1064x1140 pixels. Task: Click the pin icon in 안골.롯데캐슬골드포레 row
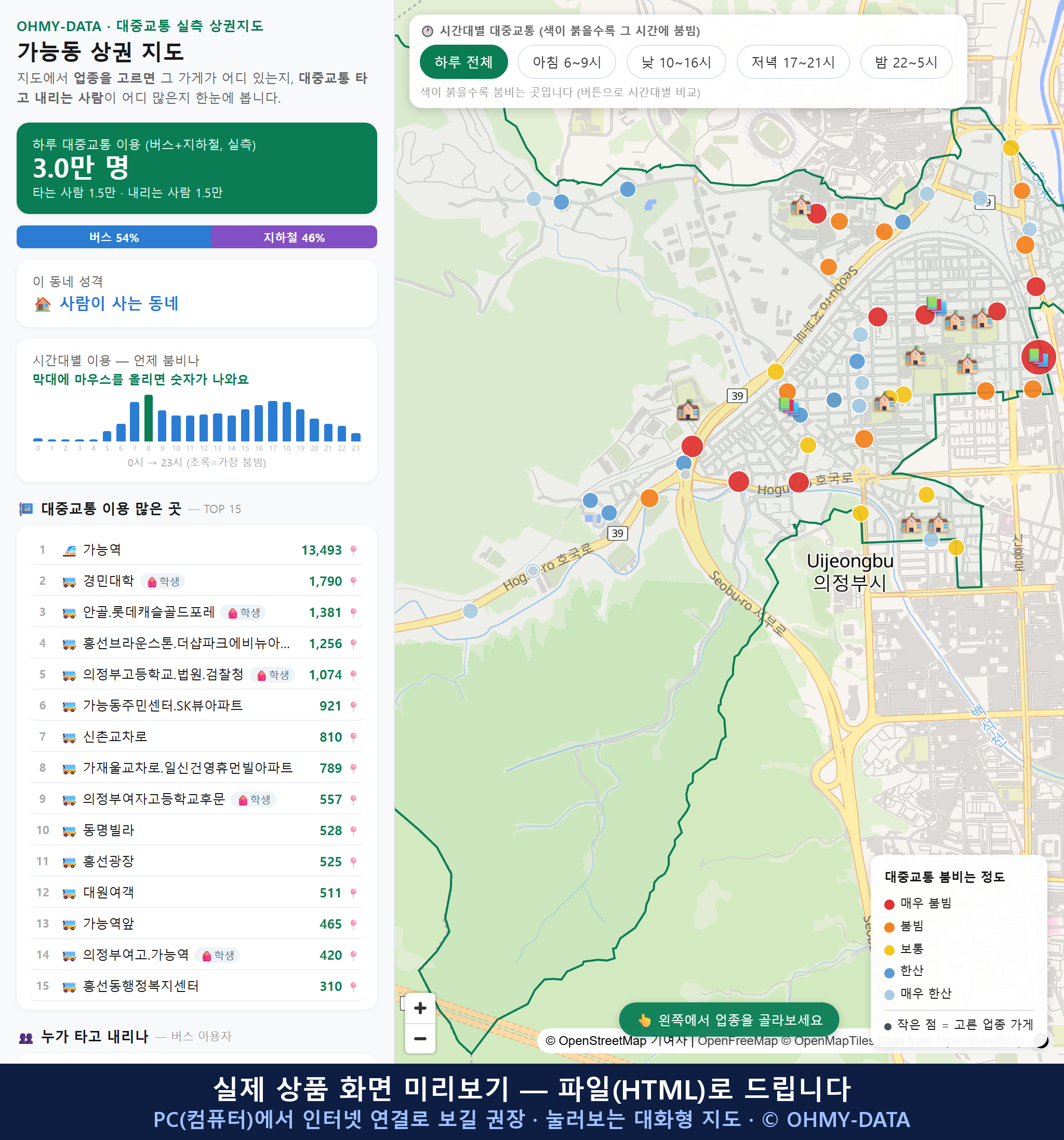353,612
